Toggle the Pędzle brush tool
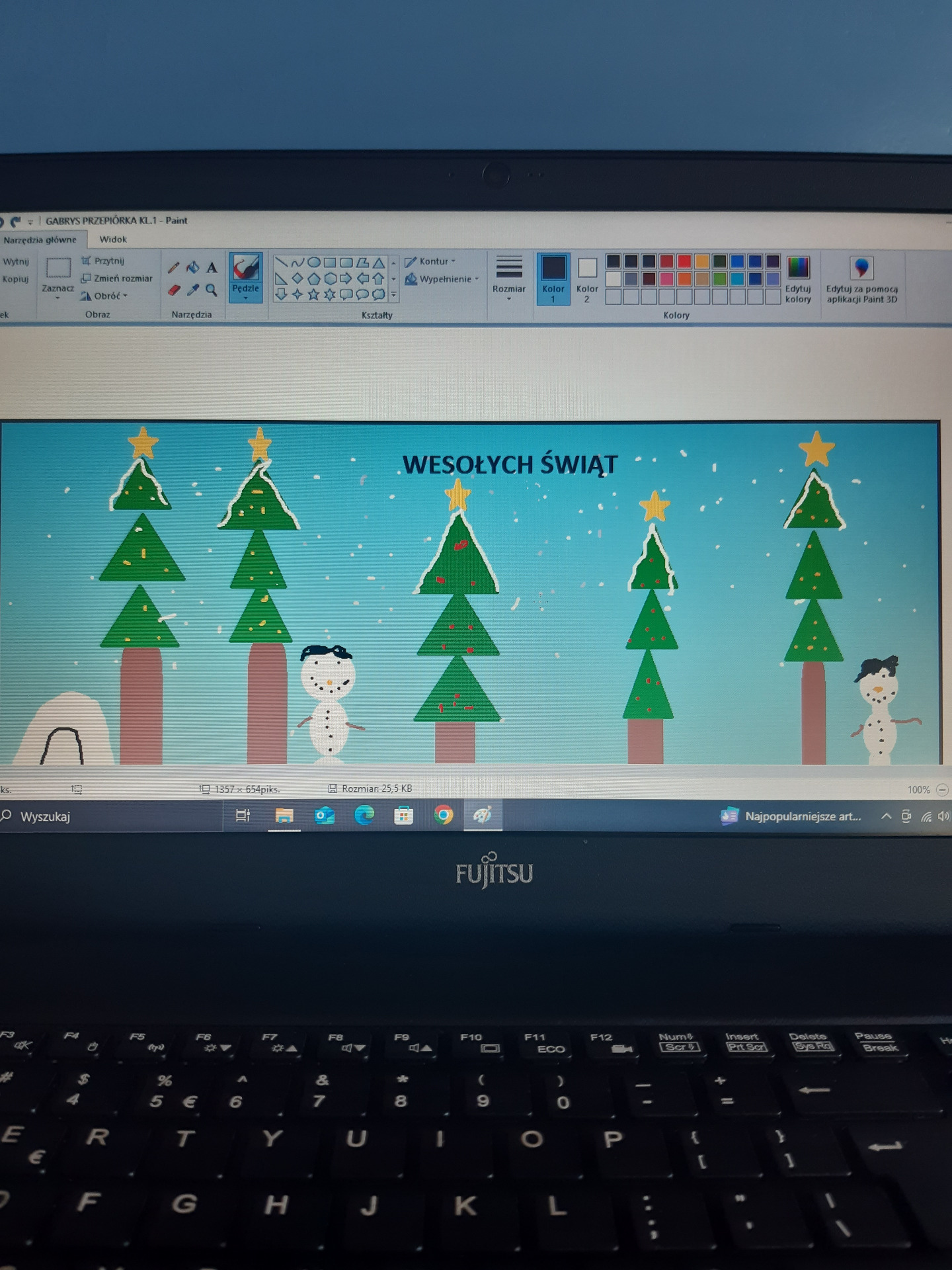Screen dimensions: 952x1270 coord(246,277)
